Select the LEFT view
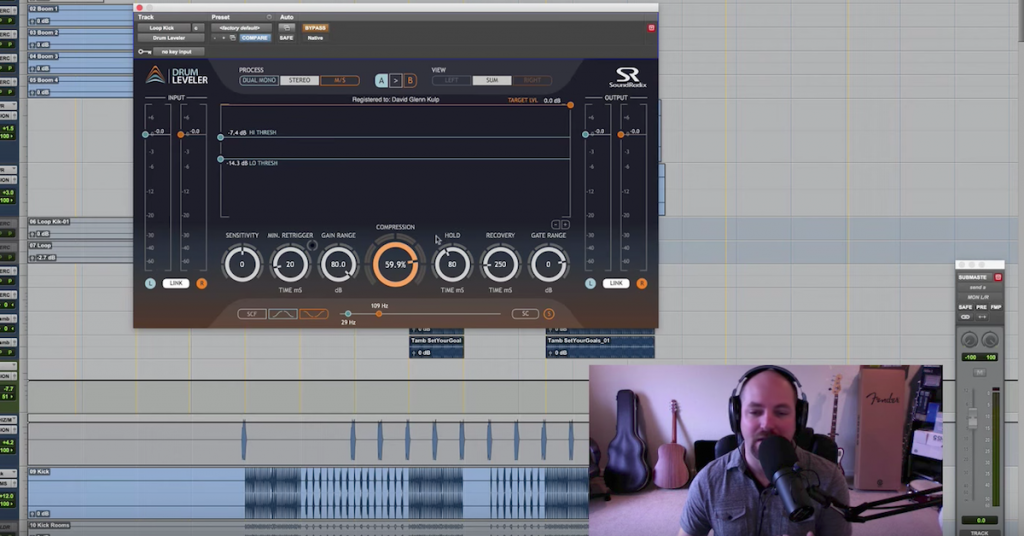Image resolution: width=1024 pixels, height=536 pixels. 451,80
